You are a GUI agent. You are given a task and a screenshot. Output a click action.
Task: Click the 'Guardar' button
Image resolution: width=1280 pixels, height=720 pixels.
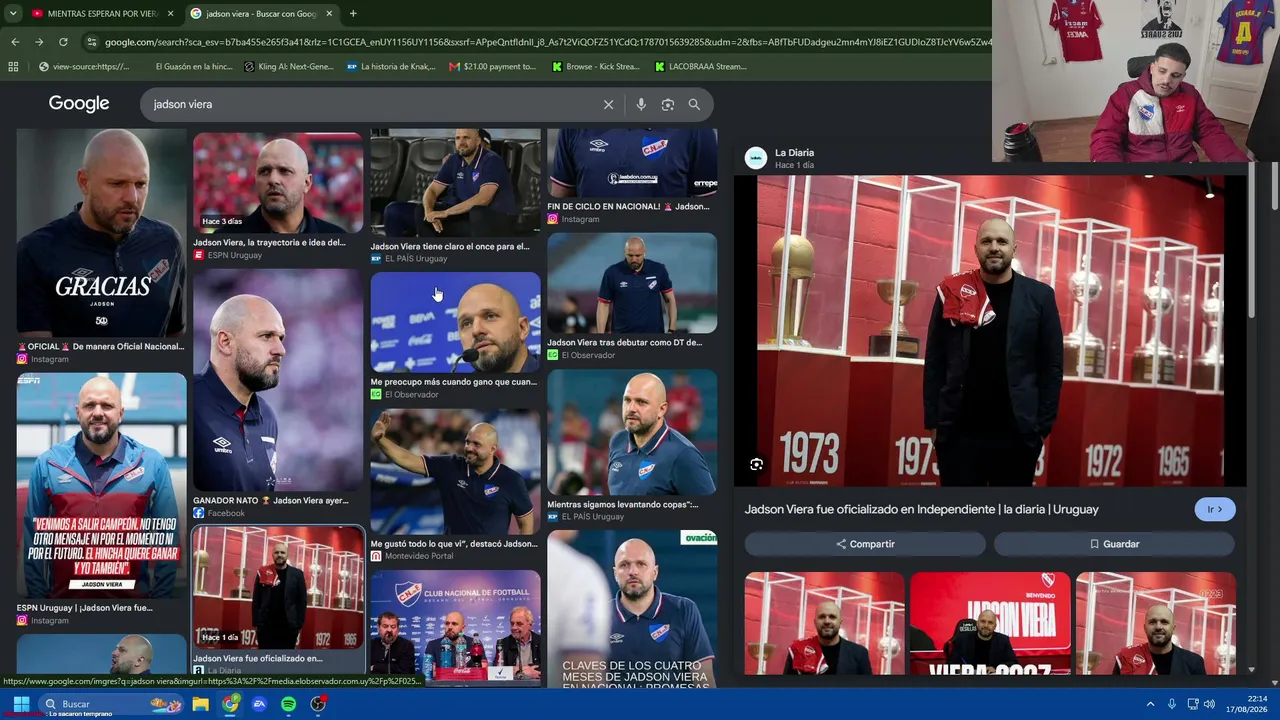pyautogui.click(x=1114, y=544)
